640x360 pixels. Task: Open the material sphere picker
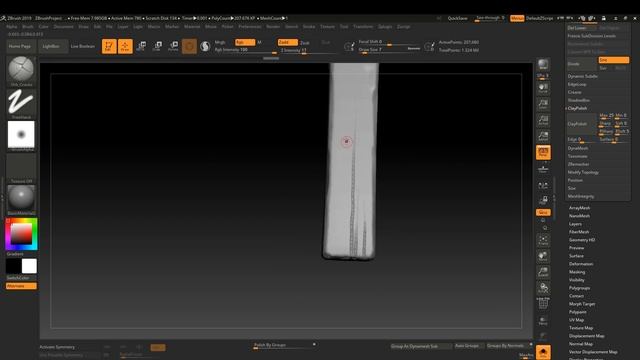[x=21, y=199]
